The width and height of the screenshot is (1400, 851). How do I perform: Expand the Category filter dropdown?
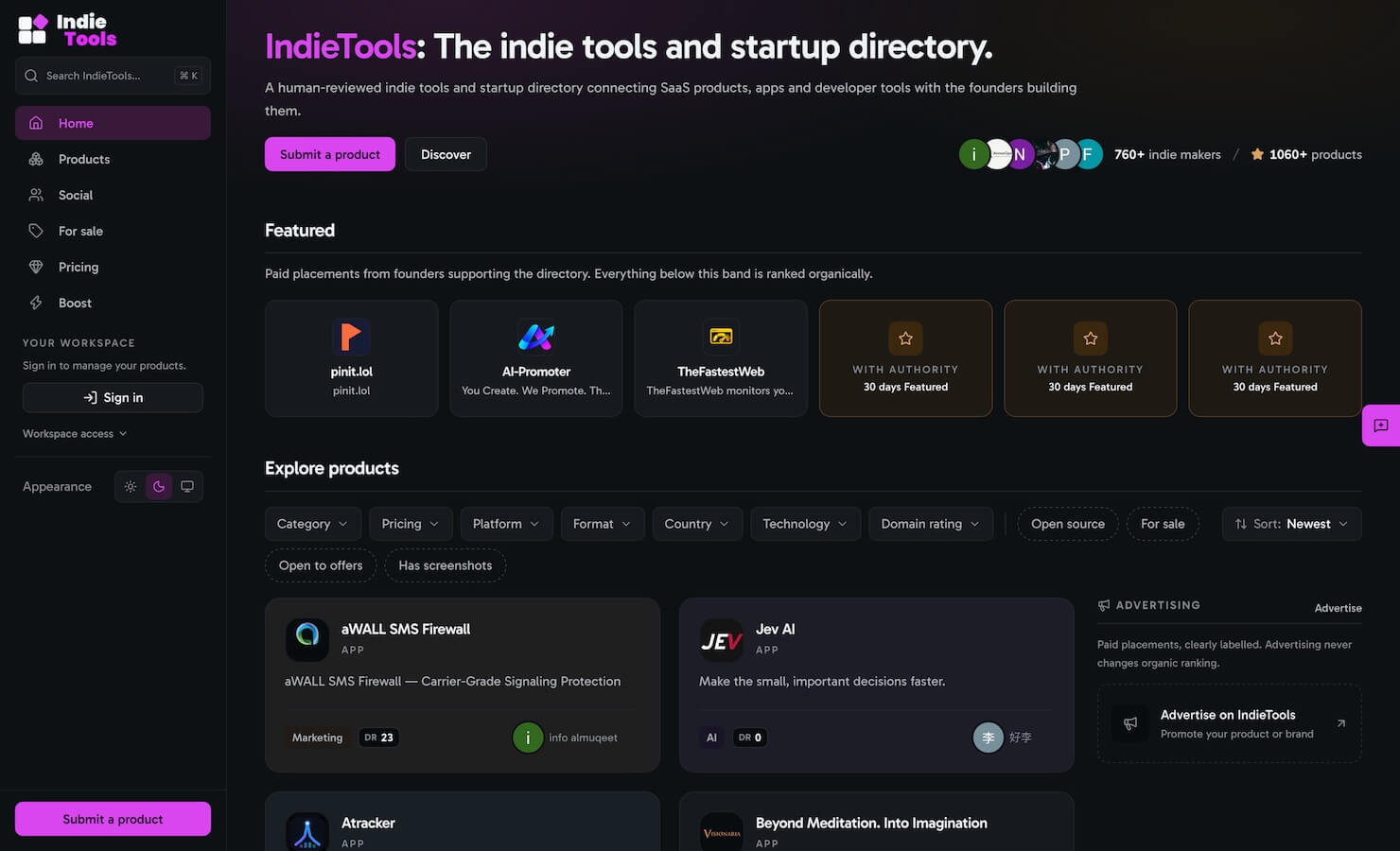pyautogui.click(x=312, y=524)
